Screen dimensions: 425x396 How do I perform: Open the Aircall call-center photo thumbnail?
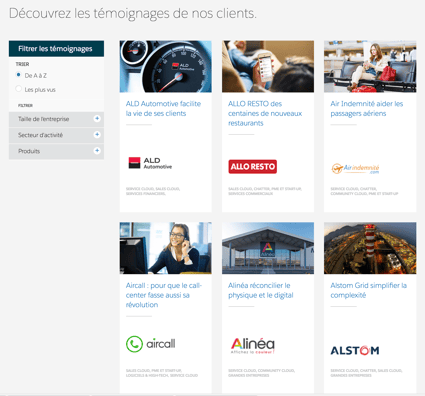166,248
